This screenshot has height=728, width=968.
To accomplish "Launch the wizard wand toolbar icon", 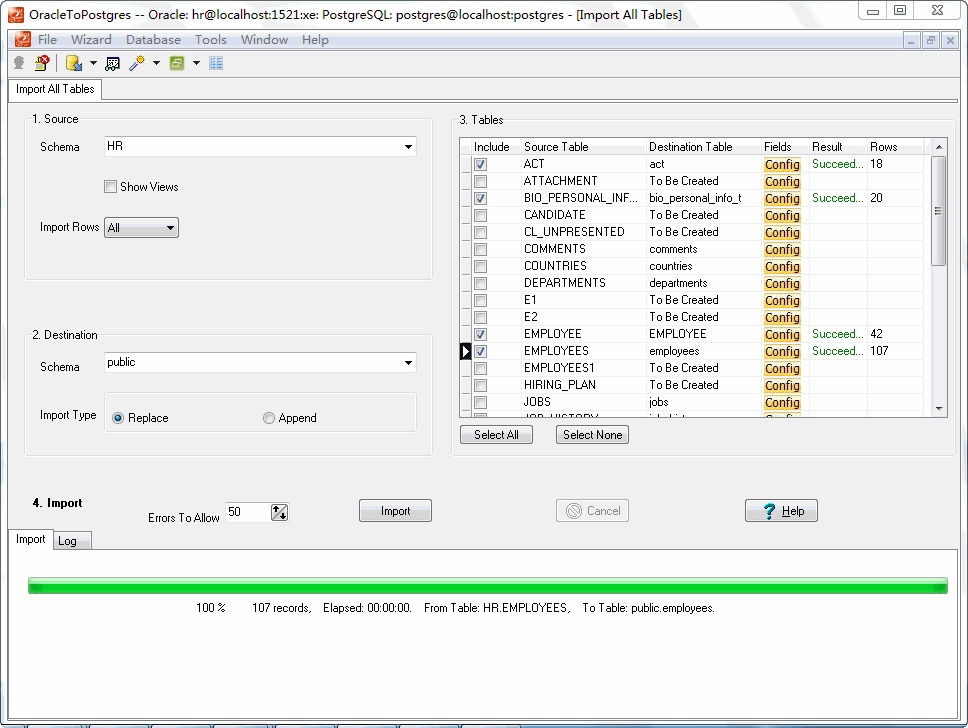I will click(136, 63).
